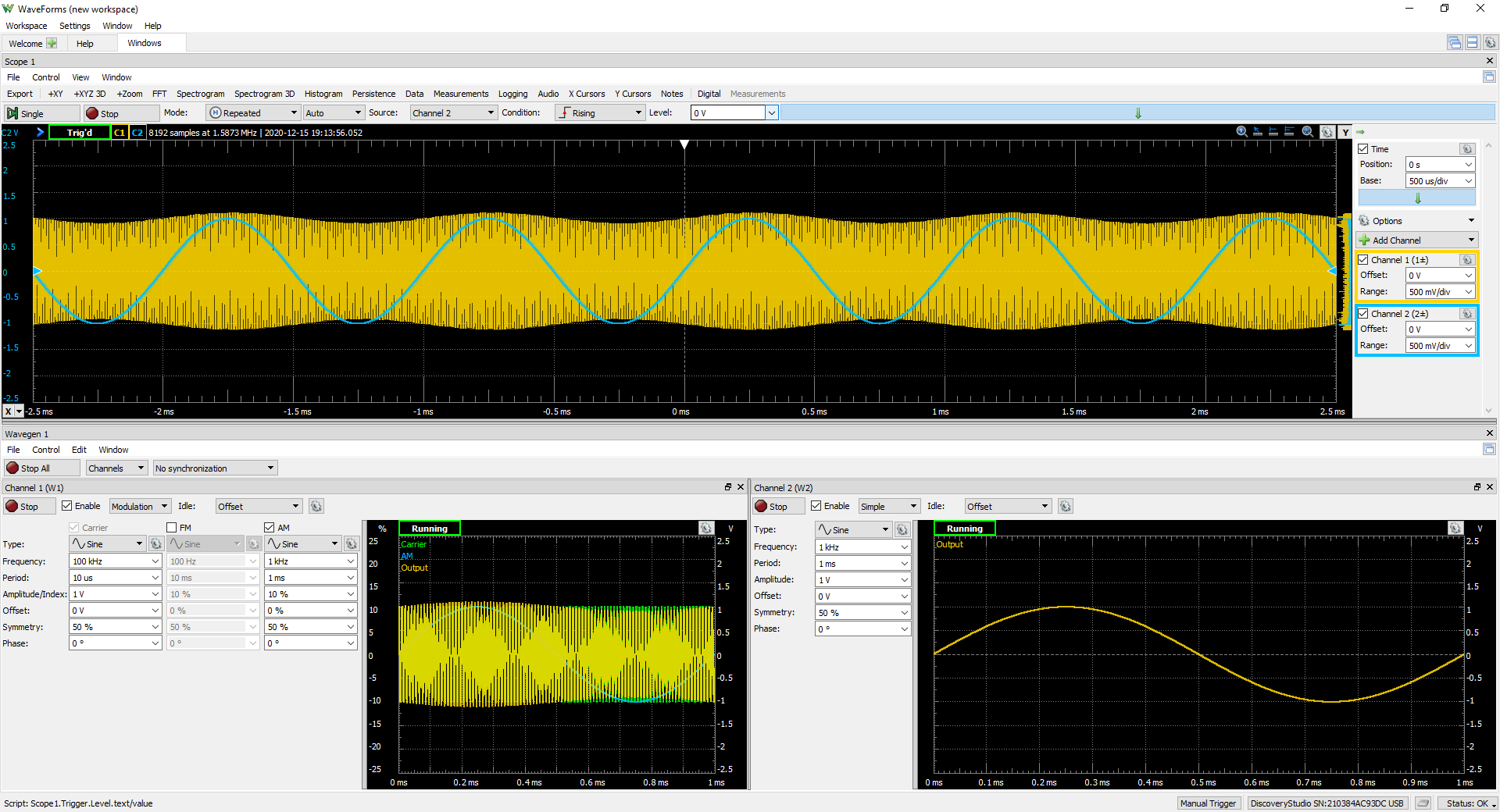Click the Scope plot options gear icon

click(x=1327, y=132)
